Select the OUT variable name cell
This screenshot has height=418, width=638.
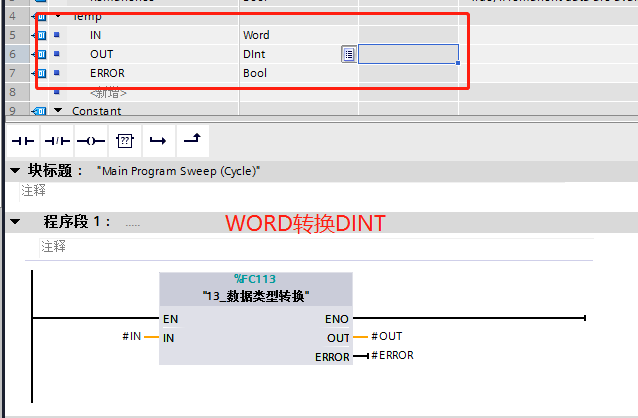[153, 54]
